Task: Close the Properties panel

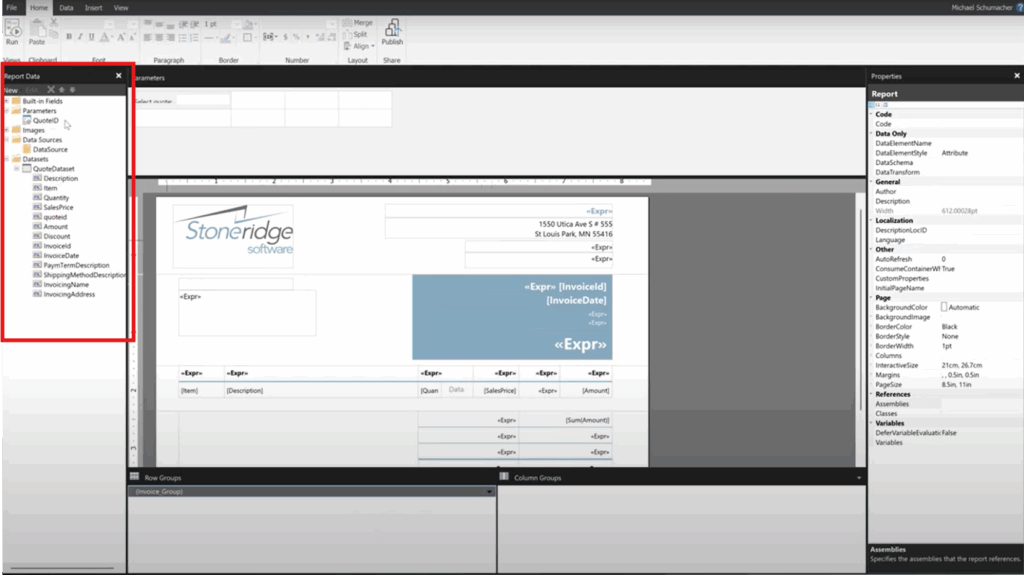Action: (x=1016, y=76)
